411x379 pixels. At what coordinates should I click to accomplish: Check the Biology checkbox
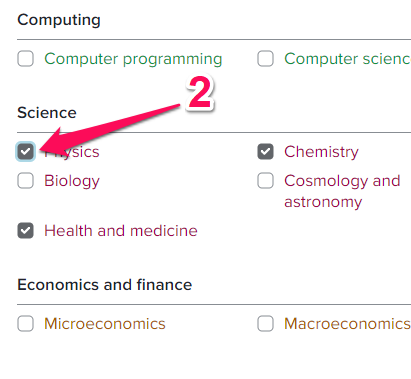25,181
